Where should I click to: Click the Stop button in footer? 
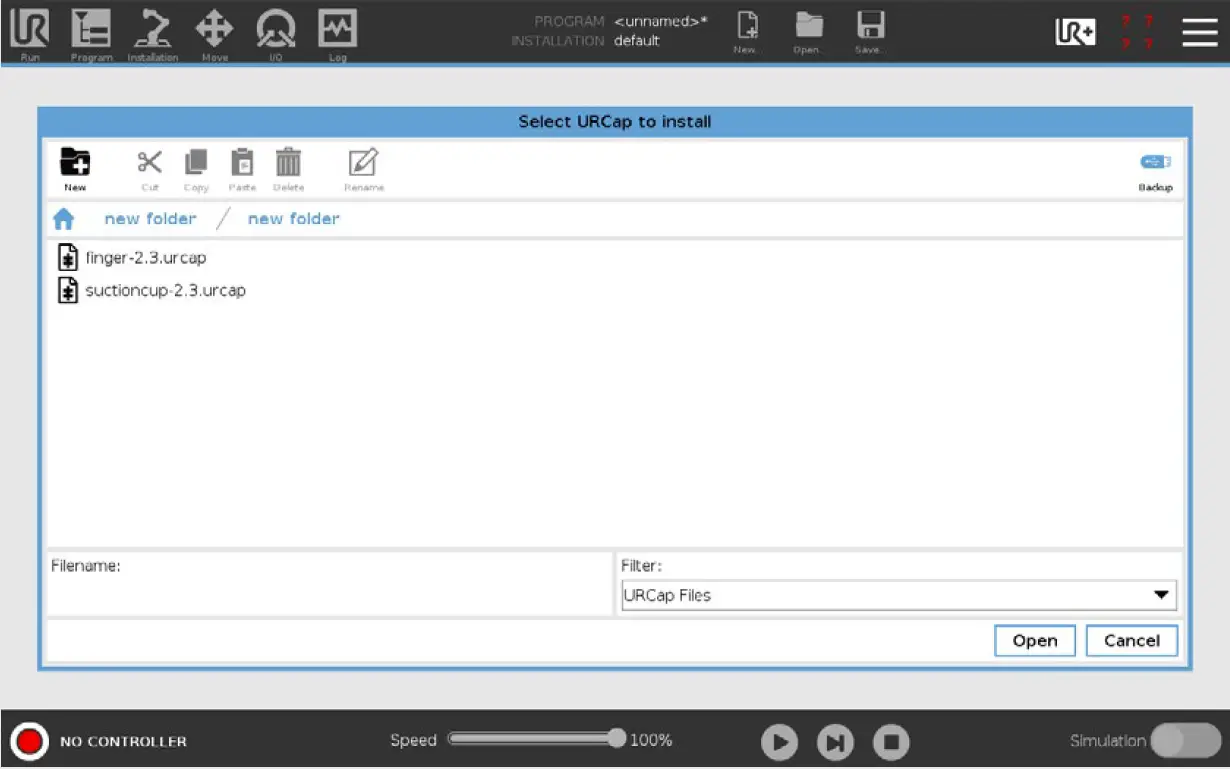(x=891, y=742)
